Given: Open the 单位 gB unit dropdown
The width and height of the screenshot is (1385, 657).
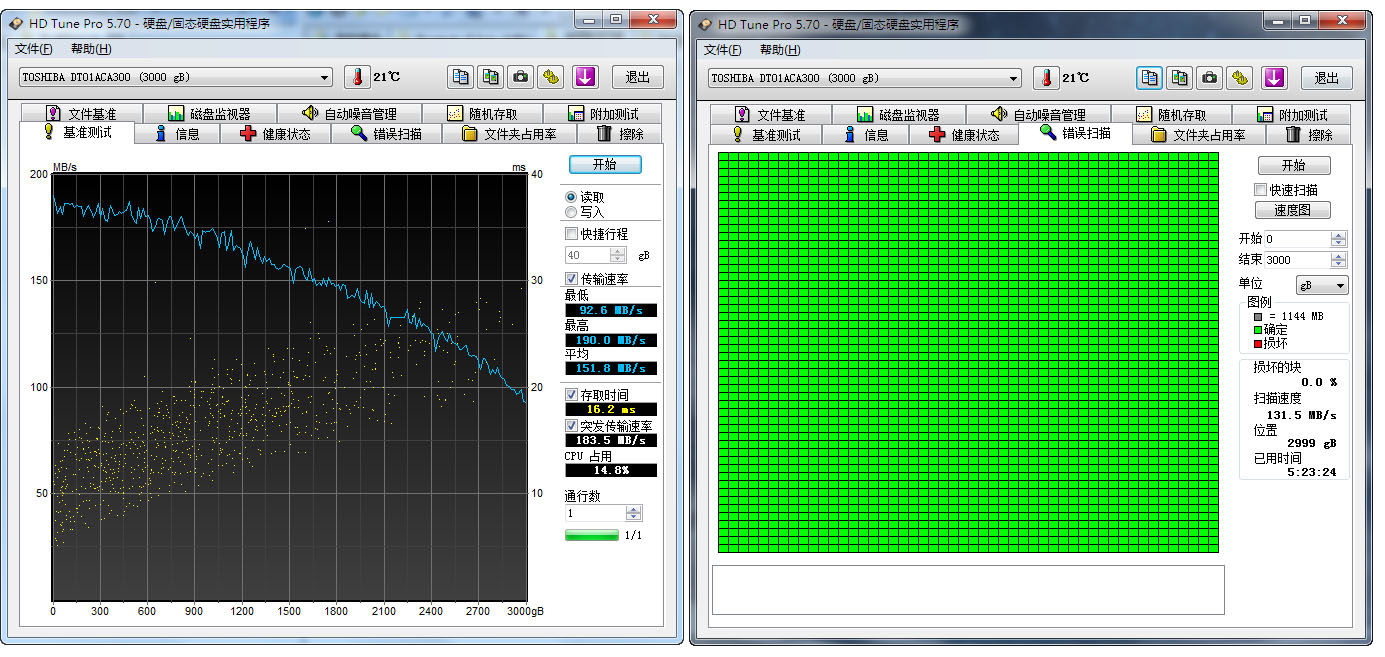Looking at the screenshot, I should click(x=1321, y=286).
